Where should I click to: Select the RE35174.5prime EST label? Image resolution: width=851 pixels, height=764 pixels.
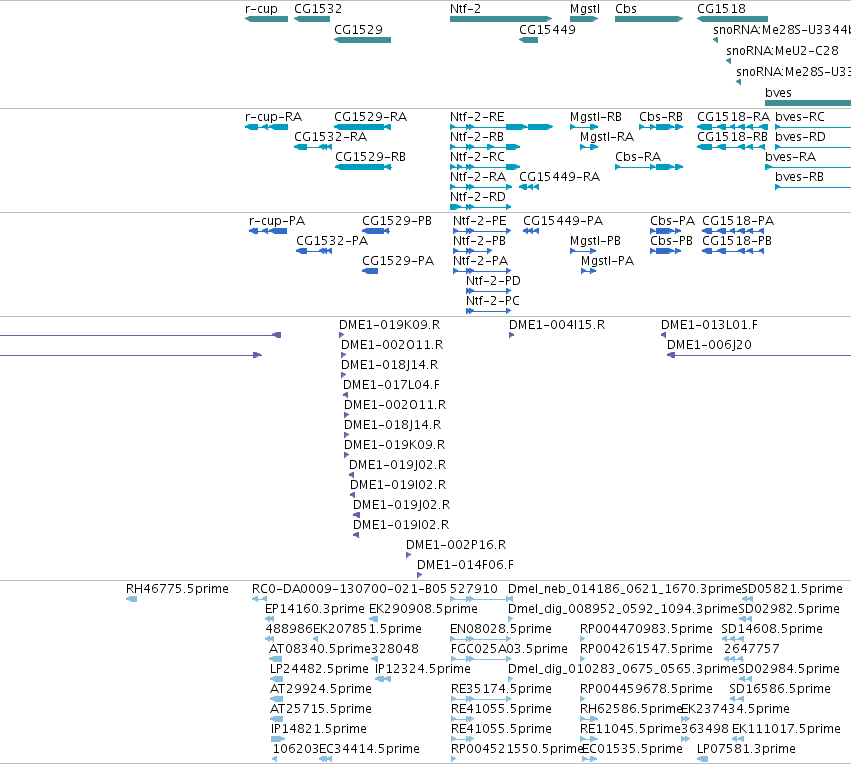(x=501, y=689)
